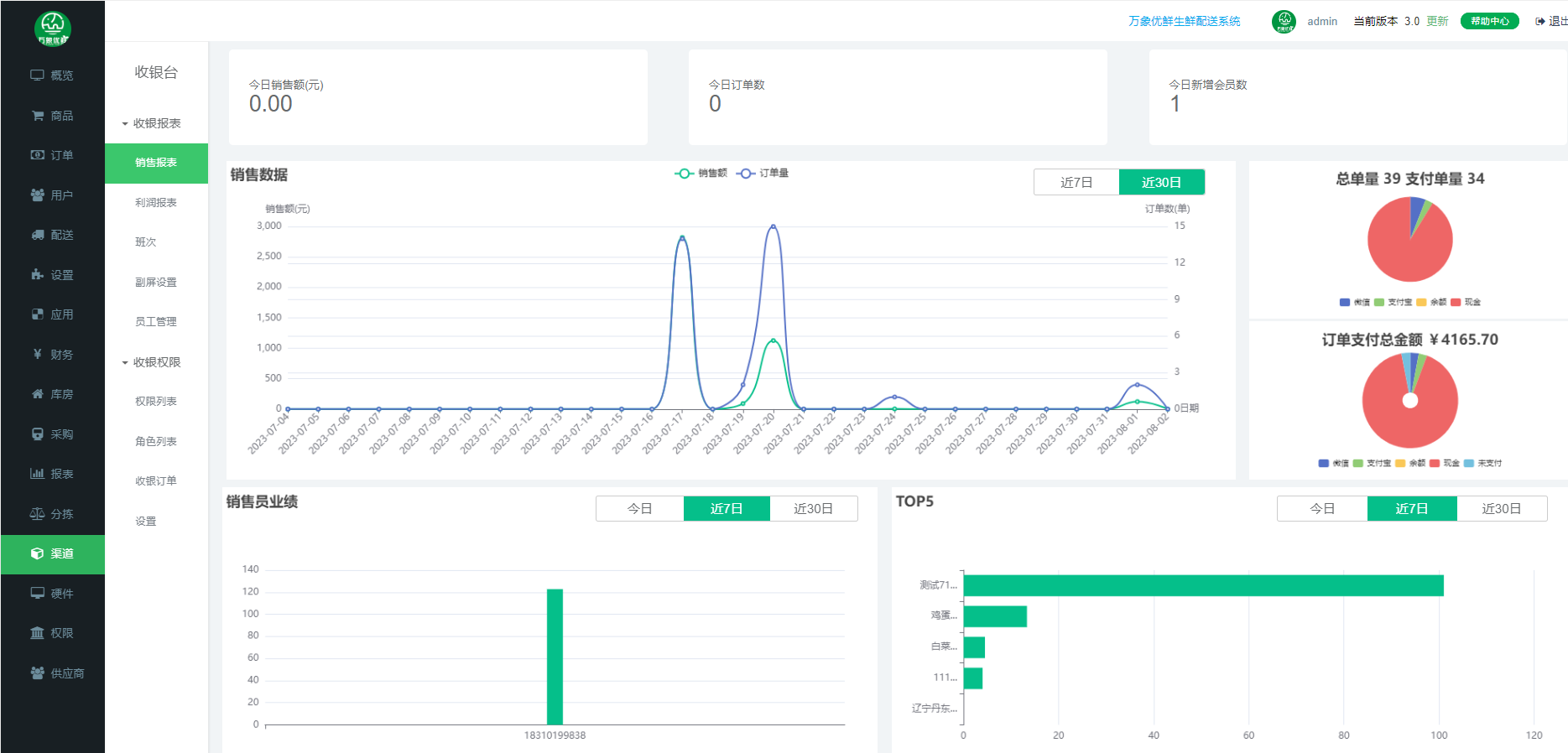Image resolution: width=1568 pixels, height=753 pixels.
Task: Toggle 销售额 series in chart legend
Action: (x=701, y=174)
